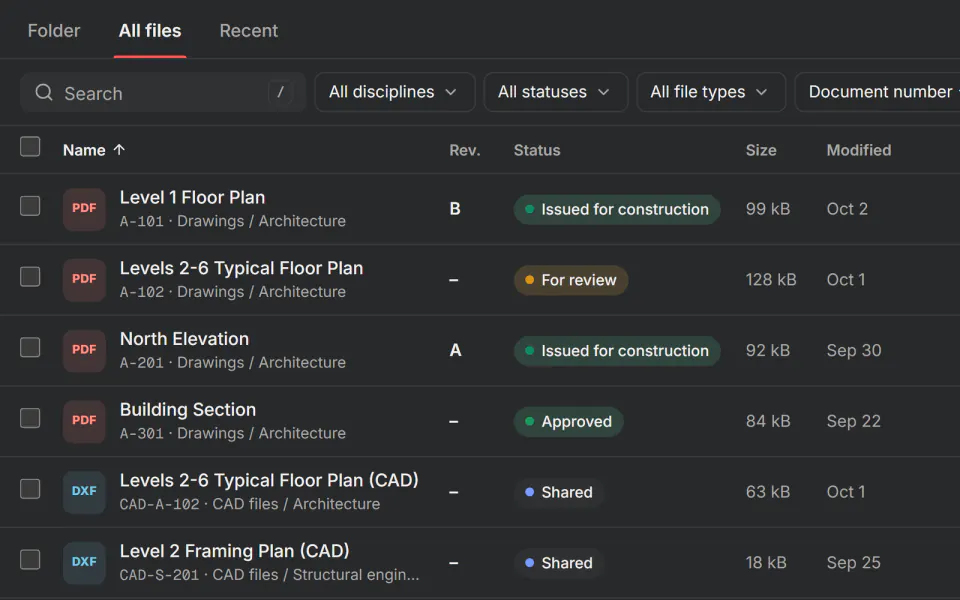Check the Level 1 Floor Plan row checkbox
This screenshot has width=960, height=600.
[30, 206]
